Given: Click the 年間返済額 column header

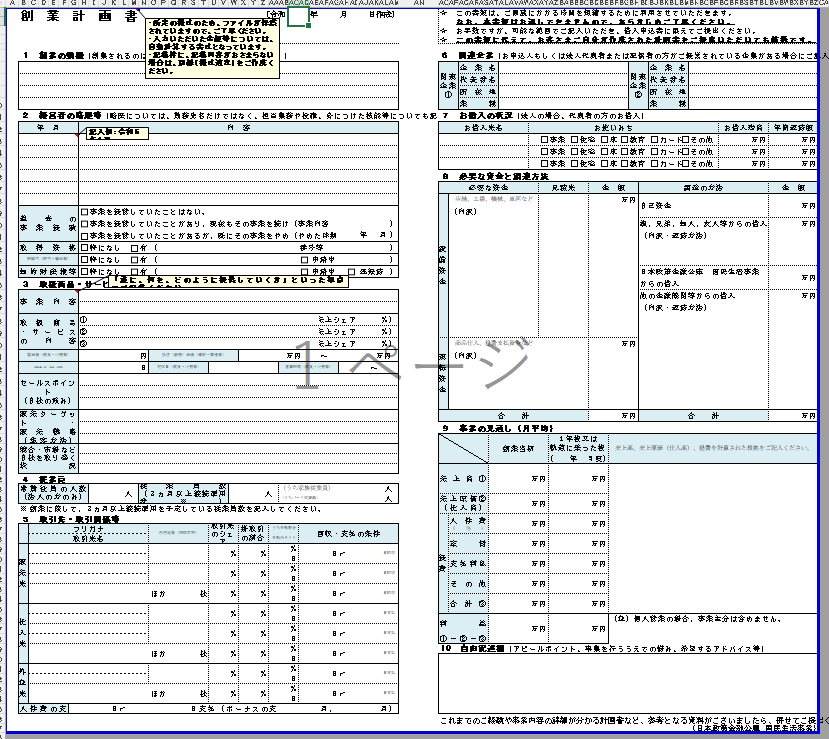Looking at the screenshot, I should click(793, 127).
